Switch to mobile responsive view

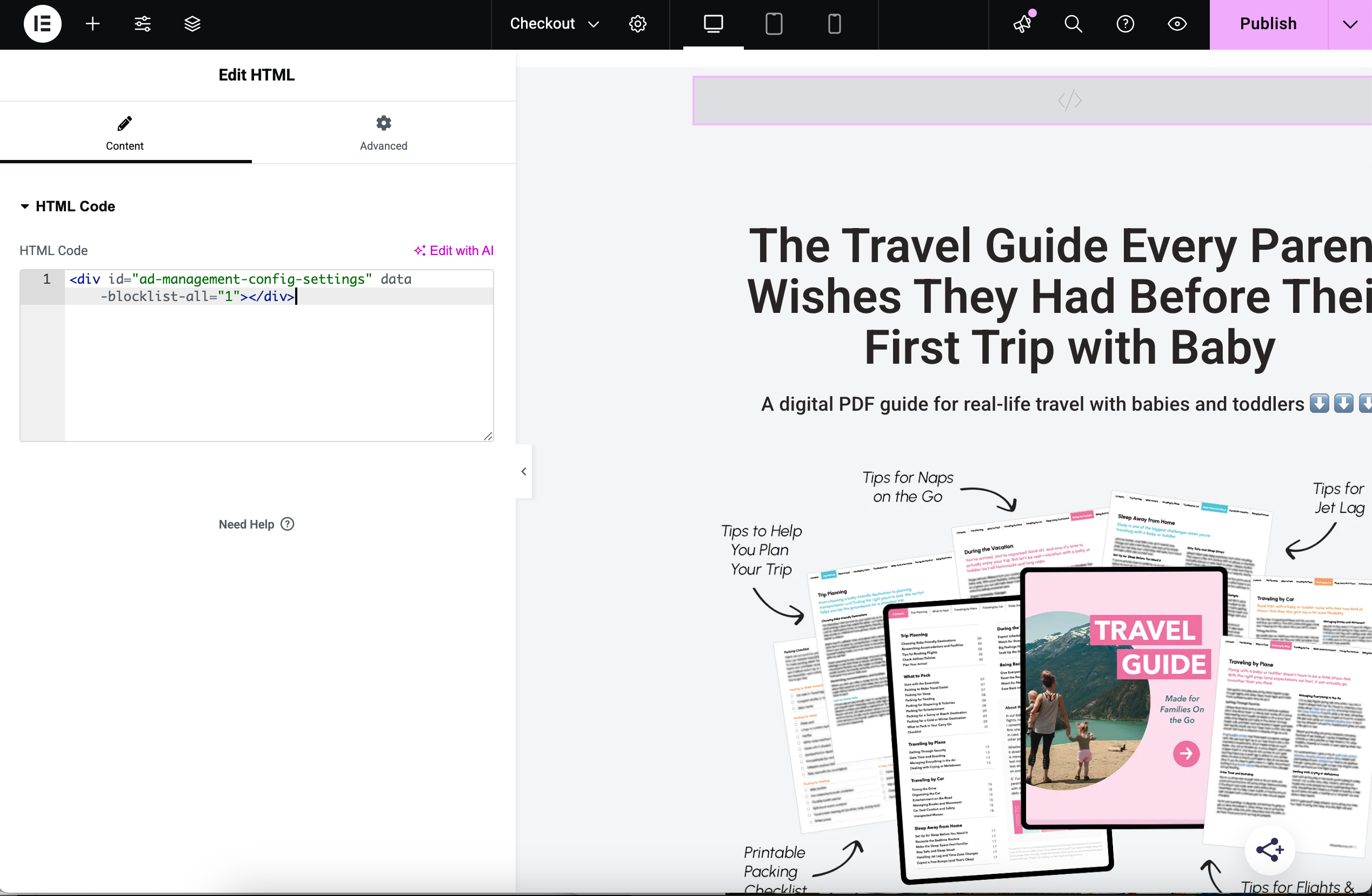[834, 24]
